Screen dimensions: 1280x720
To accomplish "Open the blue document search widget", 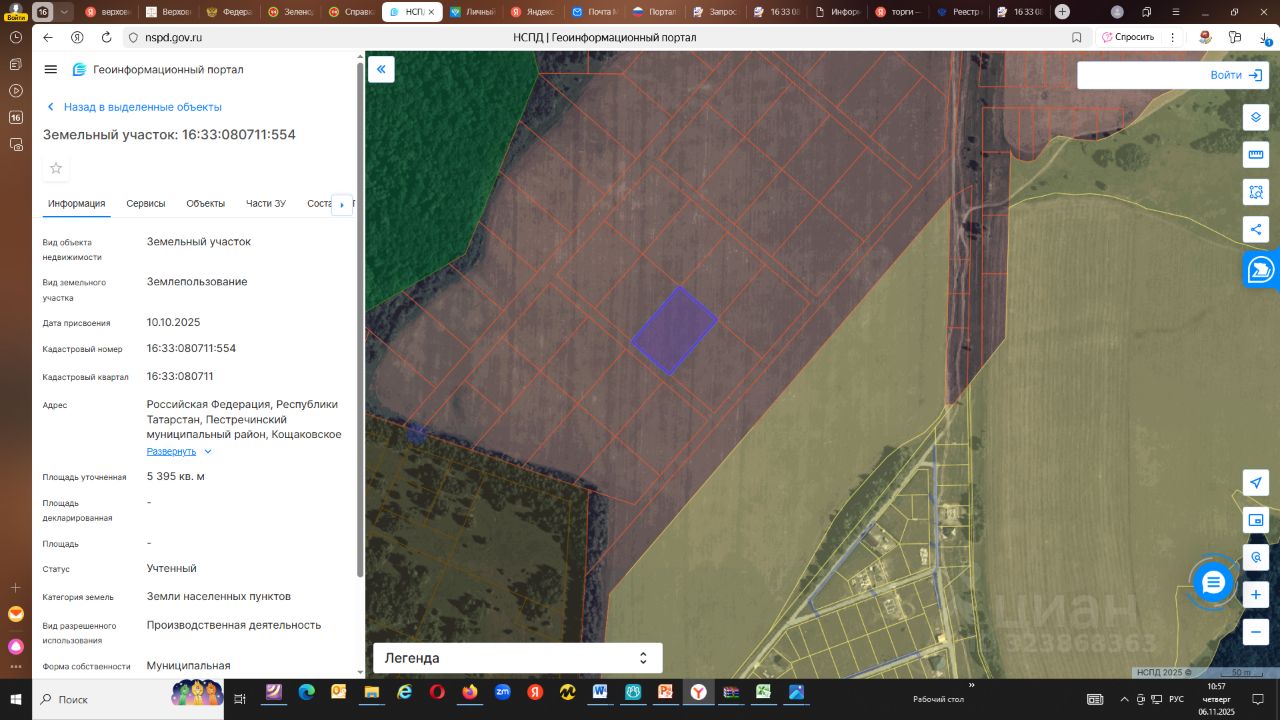I will (x=1262, y=270).
